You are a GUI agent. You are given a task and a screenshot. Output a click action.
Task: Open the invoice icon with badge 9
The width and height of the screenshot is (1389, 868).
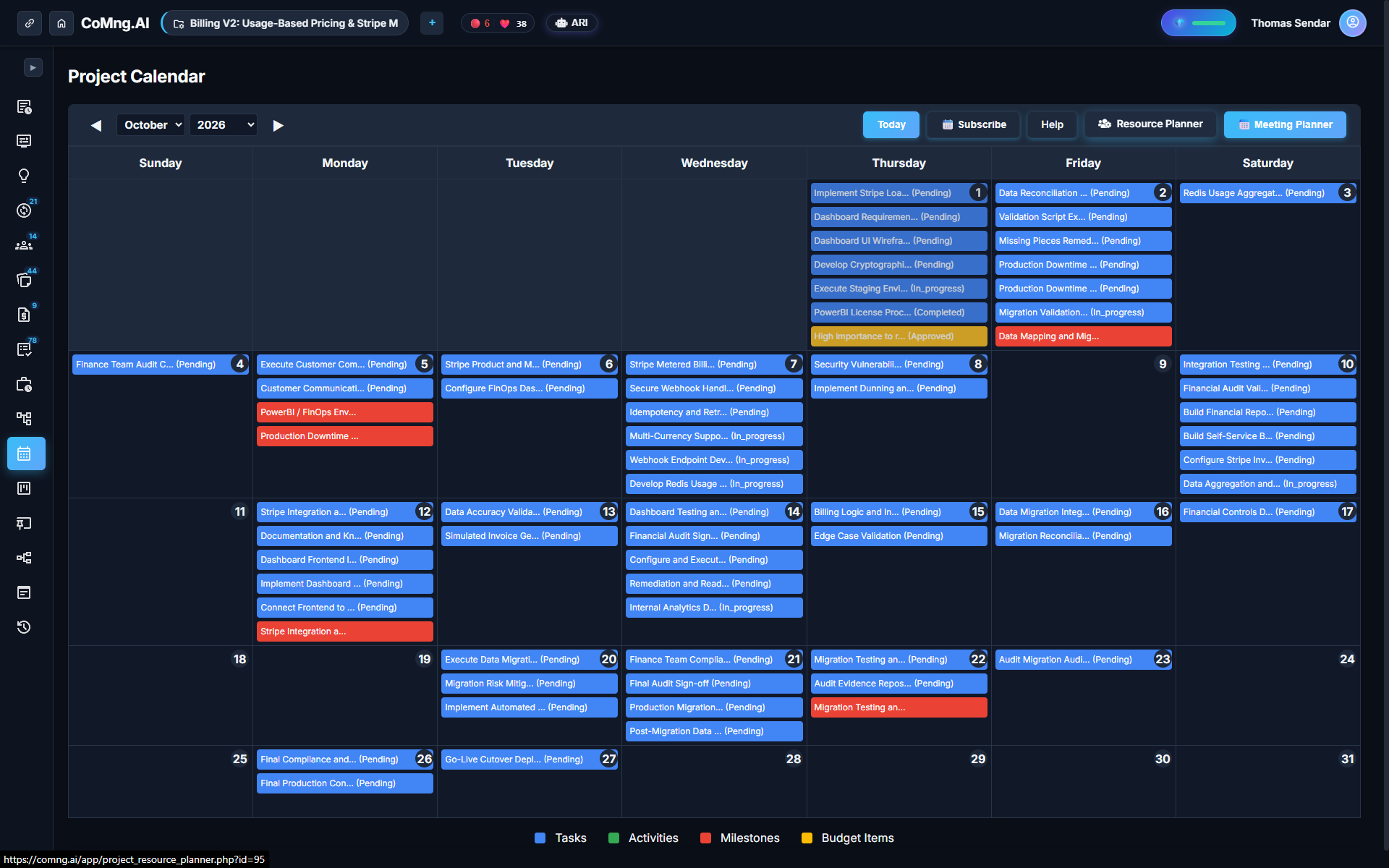24,315
